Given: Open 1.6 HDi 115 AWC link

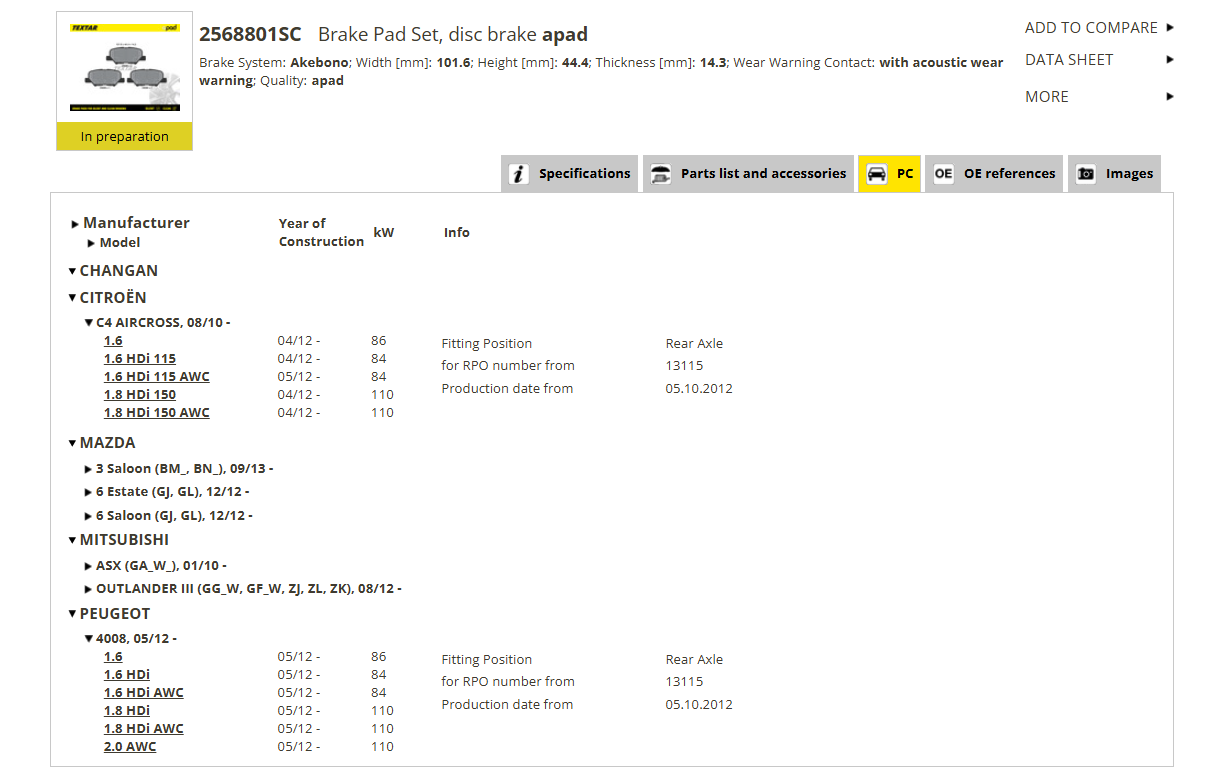Looking at the screenshot, I should tap(157, 377).
